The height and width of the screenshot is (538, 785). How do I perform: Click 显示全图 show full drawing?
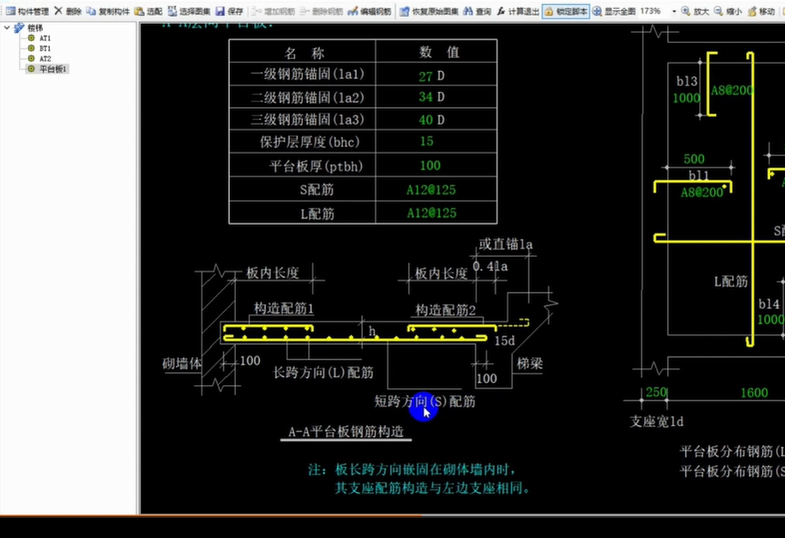tap(614, 11)
